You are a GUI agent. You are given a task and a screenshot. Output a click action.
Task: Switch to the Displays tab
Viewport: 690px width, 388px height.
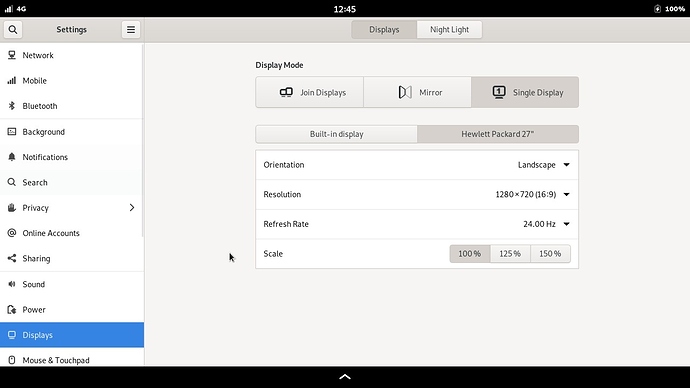pyautogui.click(x=384, y=29)
